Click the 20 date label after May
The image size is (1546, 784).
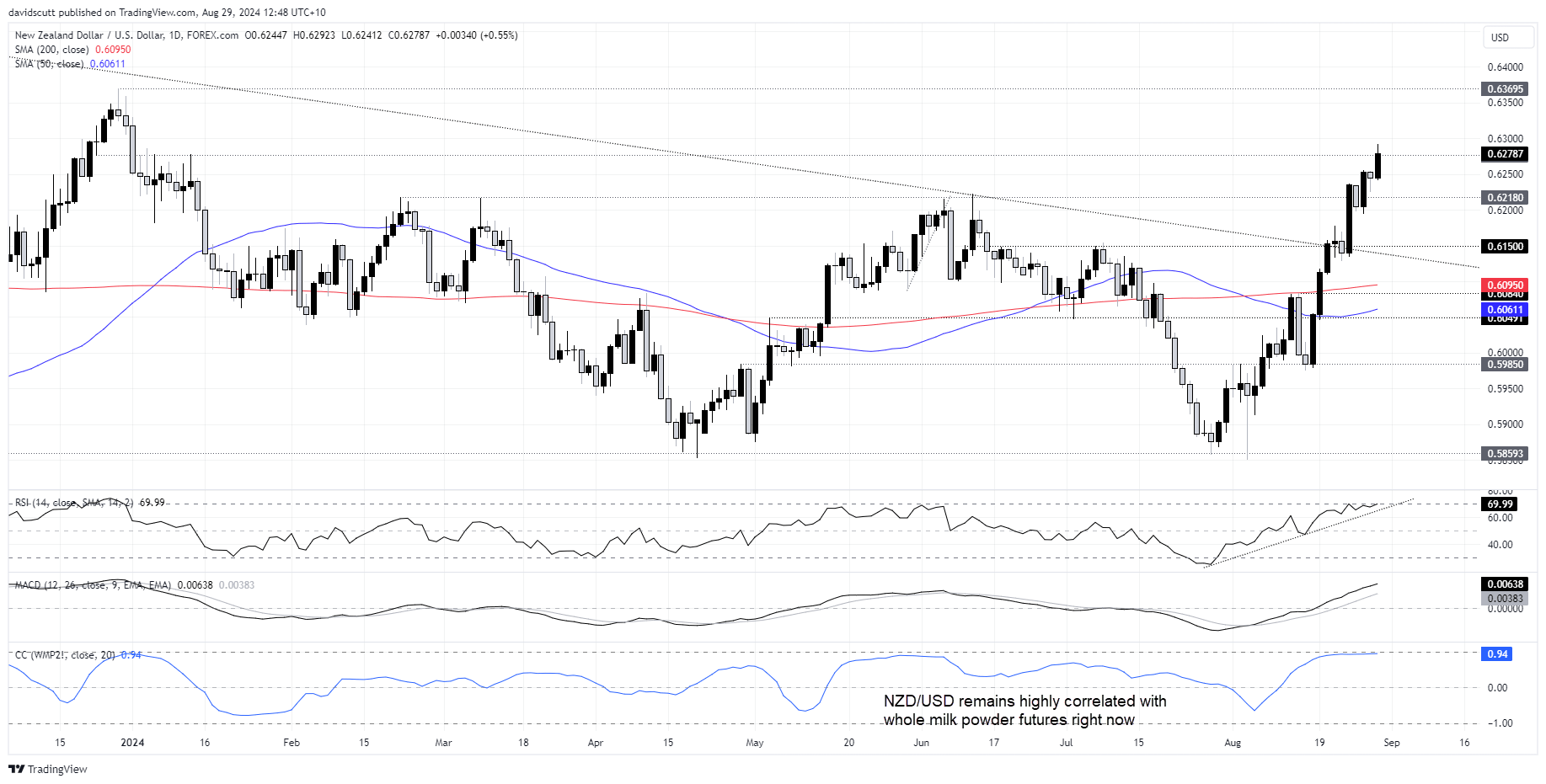tap(849, 743)
